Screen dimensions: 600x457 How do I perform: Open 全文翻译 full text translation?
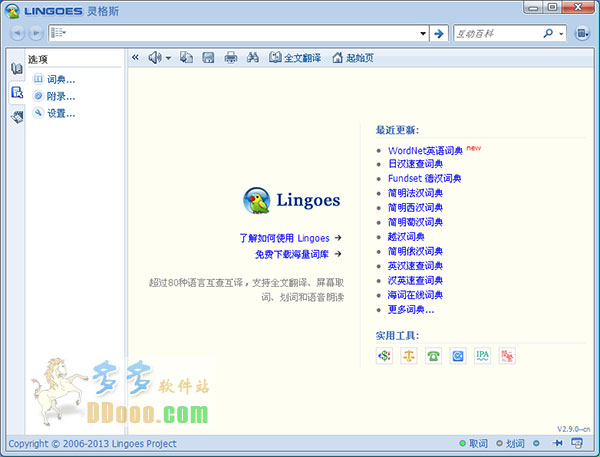point(295,58)
